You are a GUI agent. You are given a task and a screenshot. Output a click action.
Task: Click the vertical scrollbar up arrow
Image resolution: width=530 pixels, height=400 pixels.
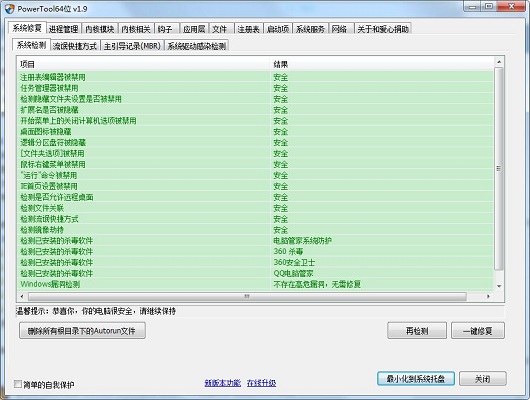(499, 62)
